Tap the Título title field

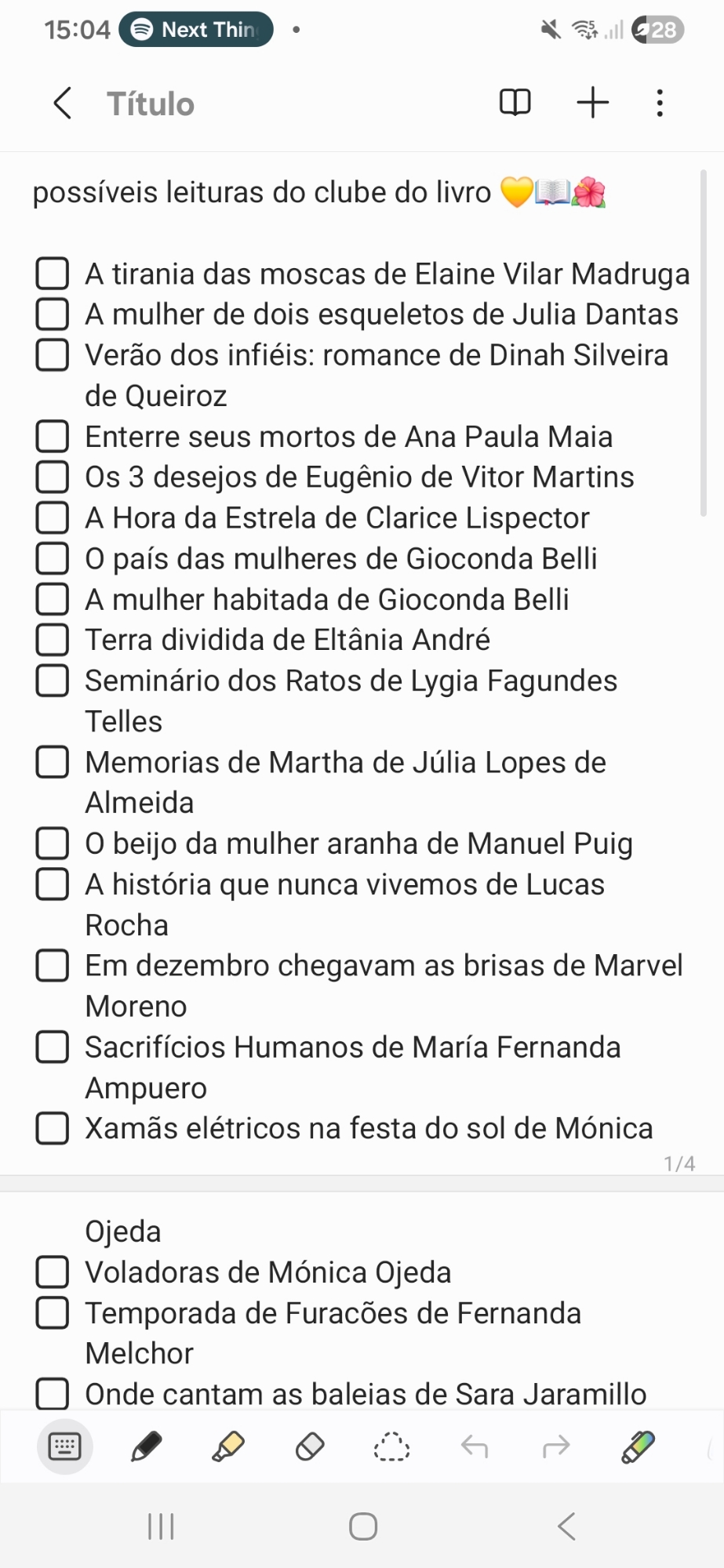(x=151, y=103)
